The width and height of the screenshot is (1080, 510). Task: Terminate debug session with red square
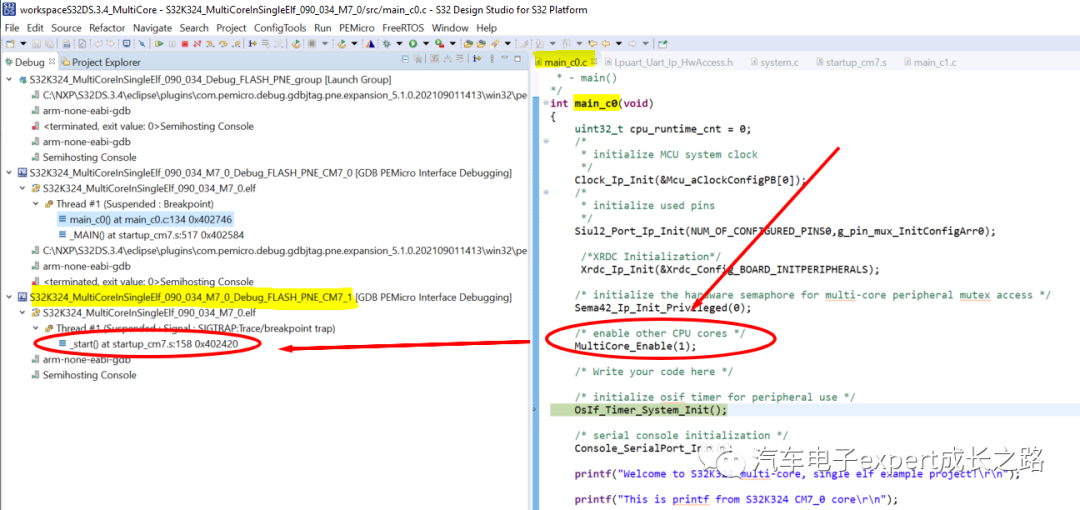(185, 43)
